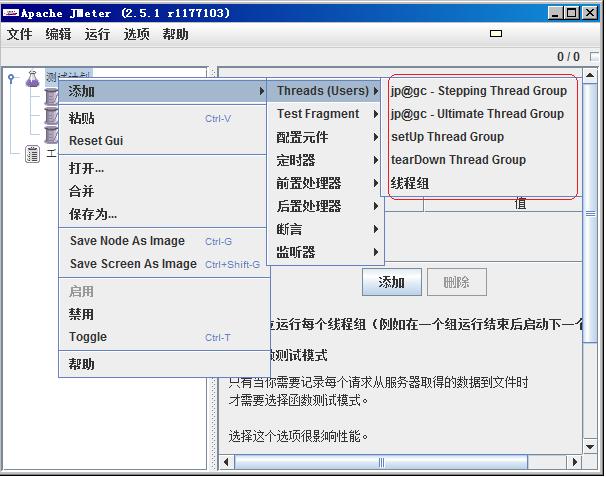Expand the 定时器 submenu
This screenshot has height=477, width=606.
coord(325,160)
